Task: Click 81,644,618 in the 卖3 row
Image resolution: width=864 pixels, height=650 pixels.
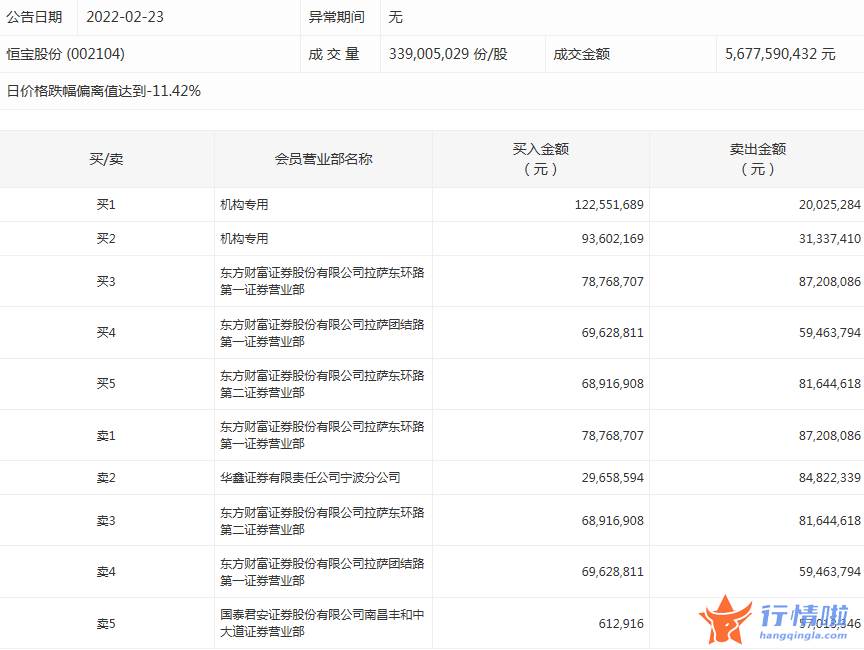Action: 830,521
